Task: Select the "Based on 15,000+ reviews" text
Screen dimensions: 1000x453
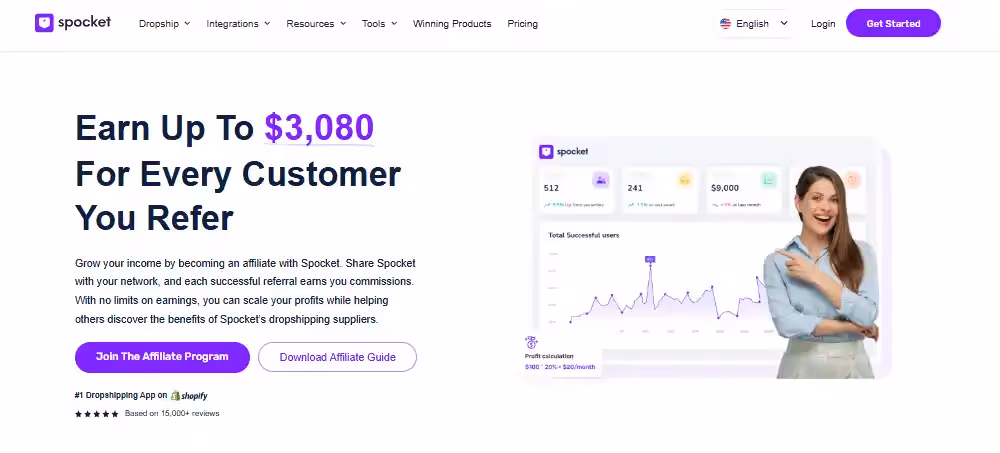Action: coord(172,413)
